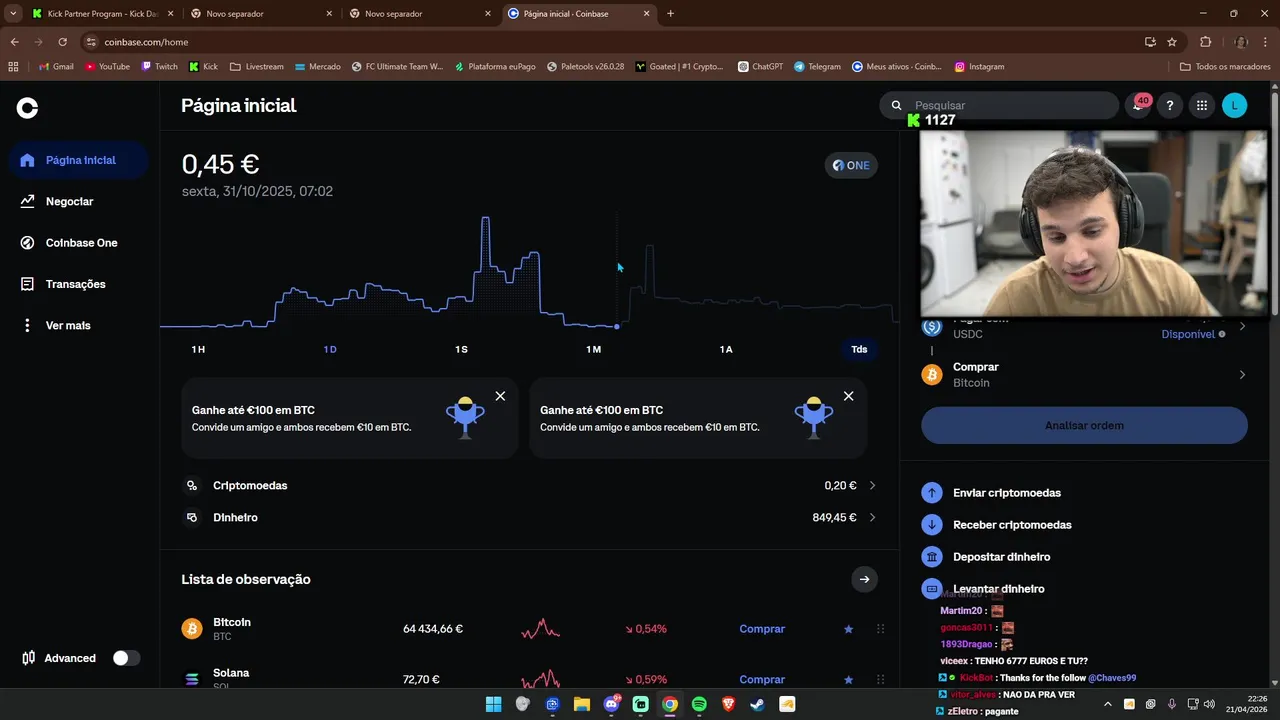Screen dimensions: 1280x720
Task: Click the Coinbase logo in sidebar
Action: point(28,108)
